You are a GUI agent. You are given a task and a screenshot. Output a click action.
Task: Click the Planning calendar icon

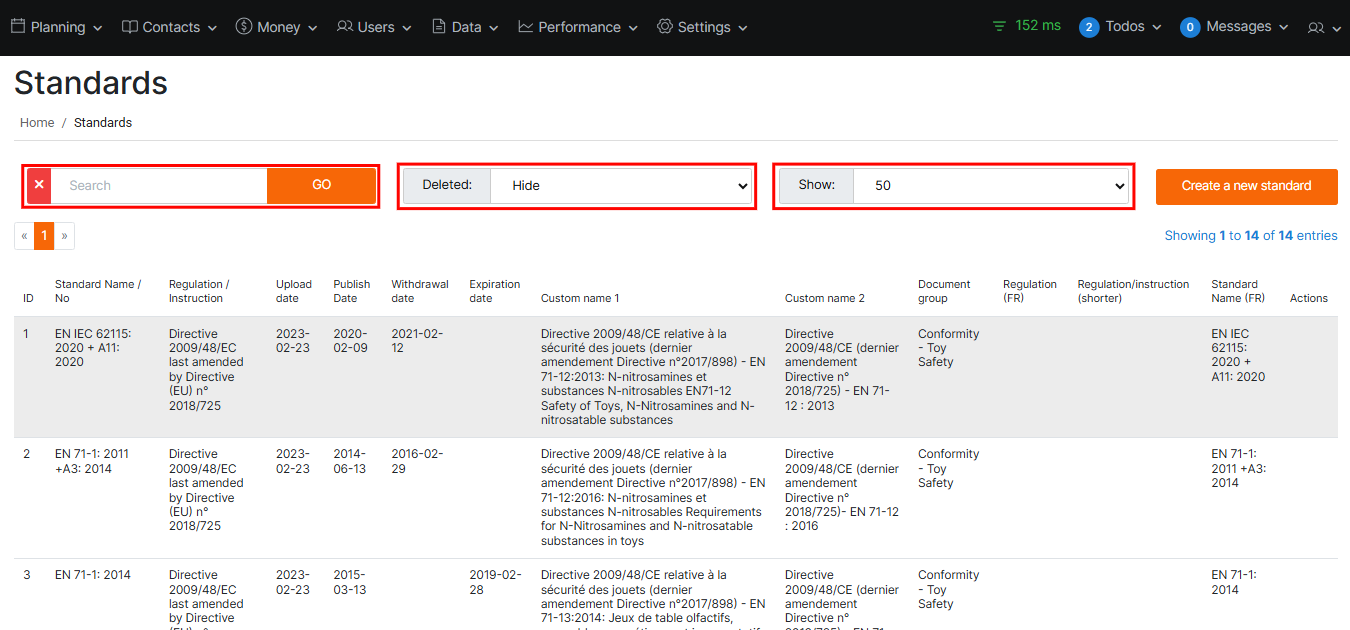(18, 27)
